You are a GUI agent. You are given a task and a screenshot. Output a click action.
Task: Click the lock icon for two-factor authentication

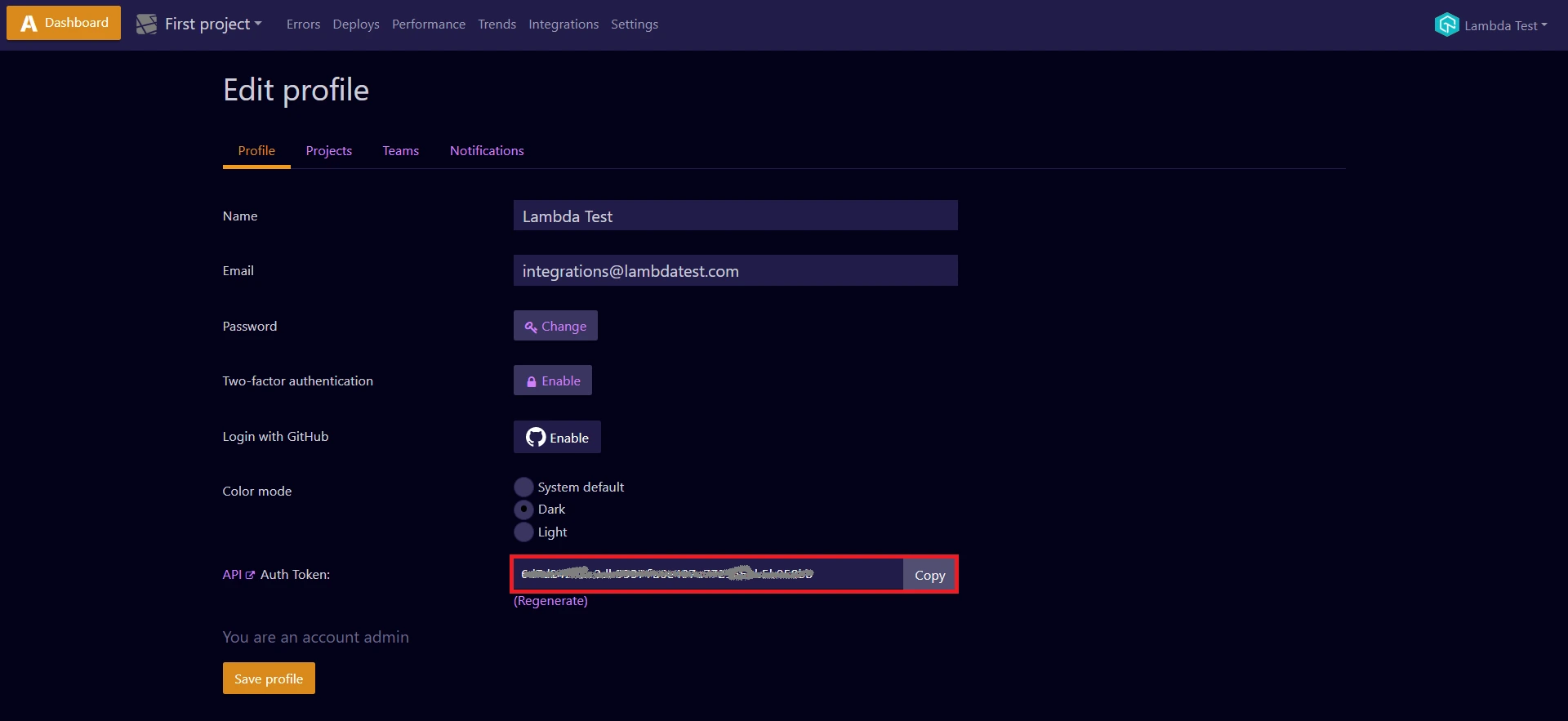click(531, 381)
